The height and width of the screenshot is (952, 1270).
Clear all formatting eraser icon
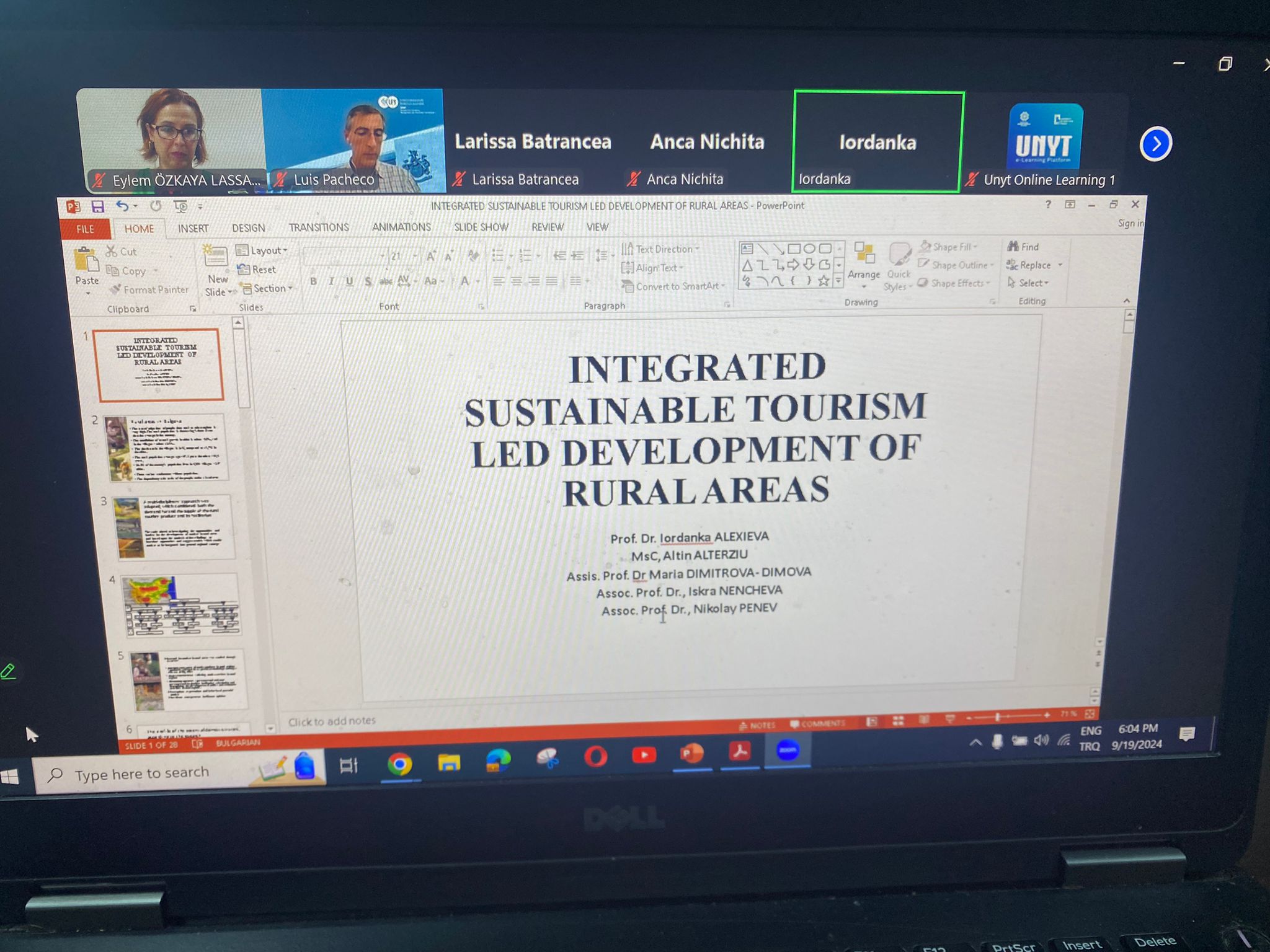[473, 255]
